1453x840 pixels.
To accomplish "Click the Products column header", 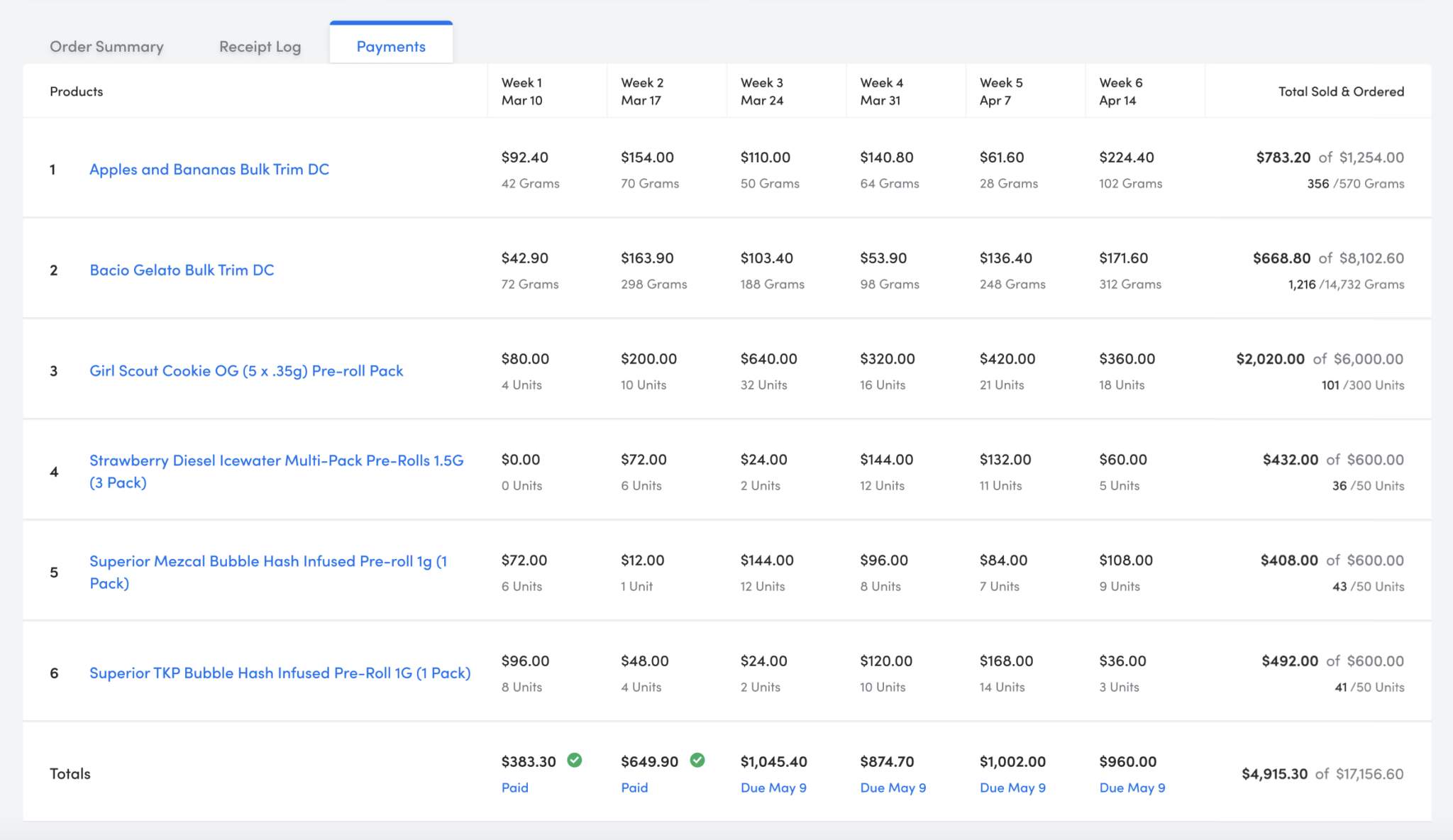I will click(75, 91).
